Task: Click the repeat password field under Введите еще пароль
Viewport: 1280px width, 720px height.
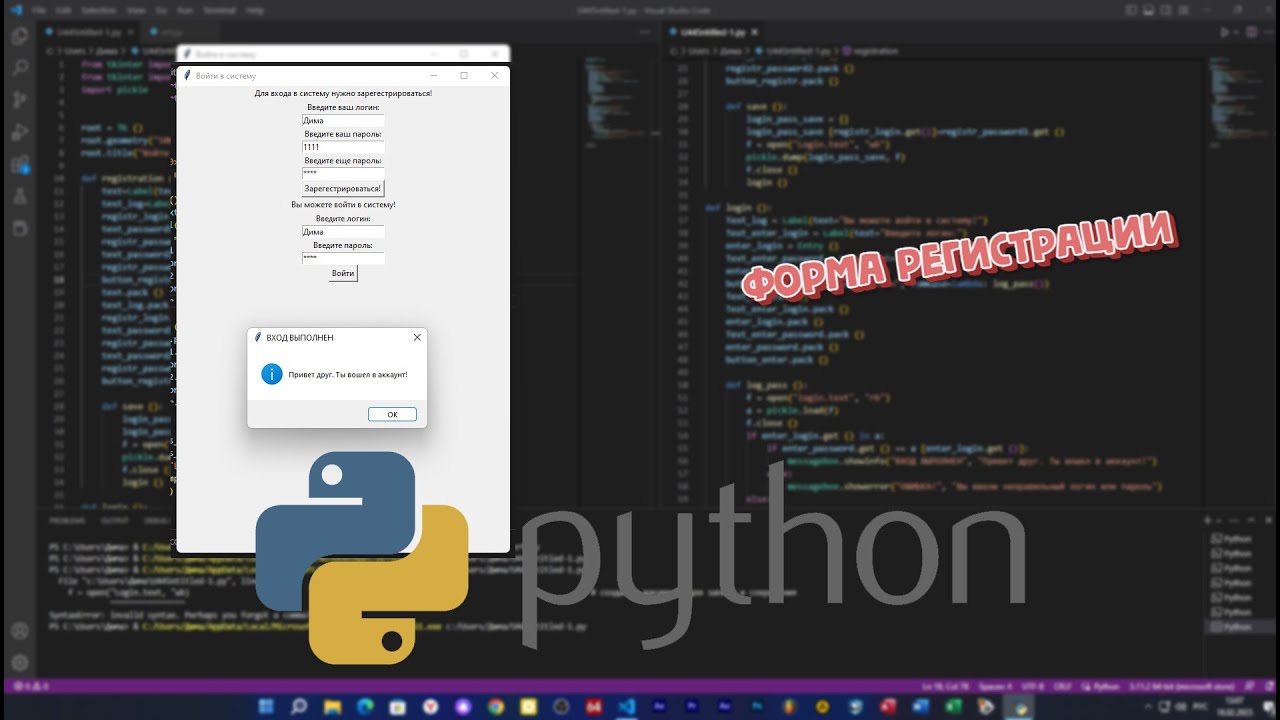Action: 343,173
